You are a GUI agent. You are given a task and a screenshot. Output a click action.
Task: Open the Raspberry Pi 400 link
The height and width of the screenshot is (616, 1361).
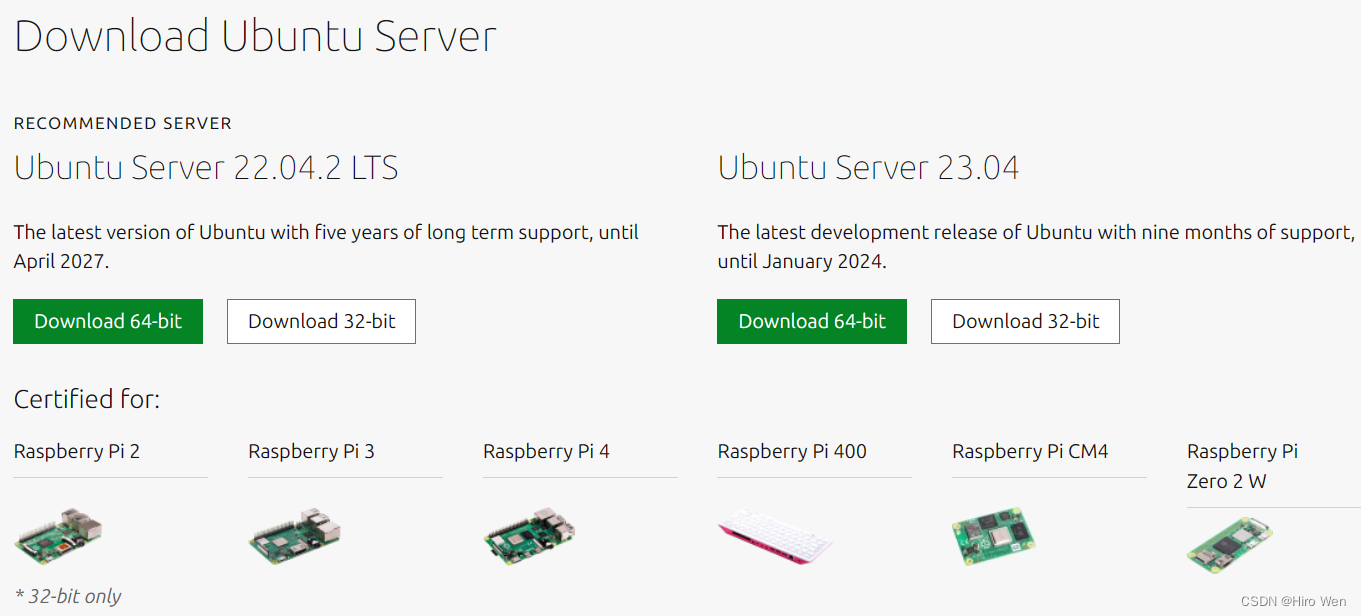[792, 451]
